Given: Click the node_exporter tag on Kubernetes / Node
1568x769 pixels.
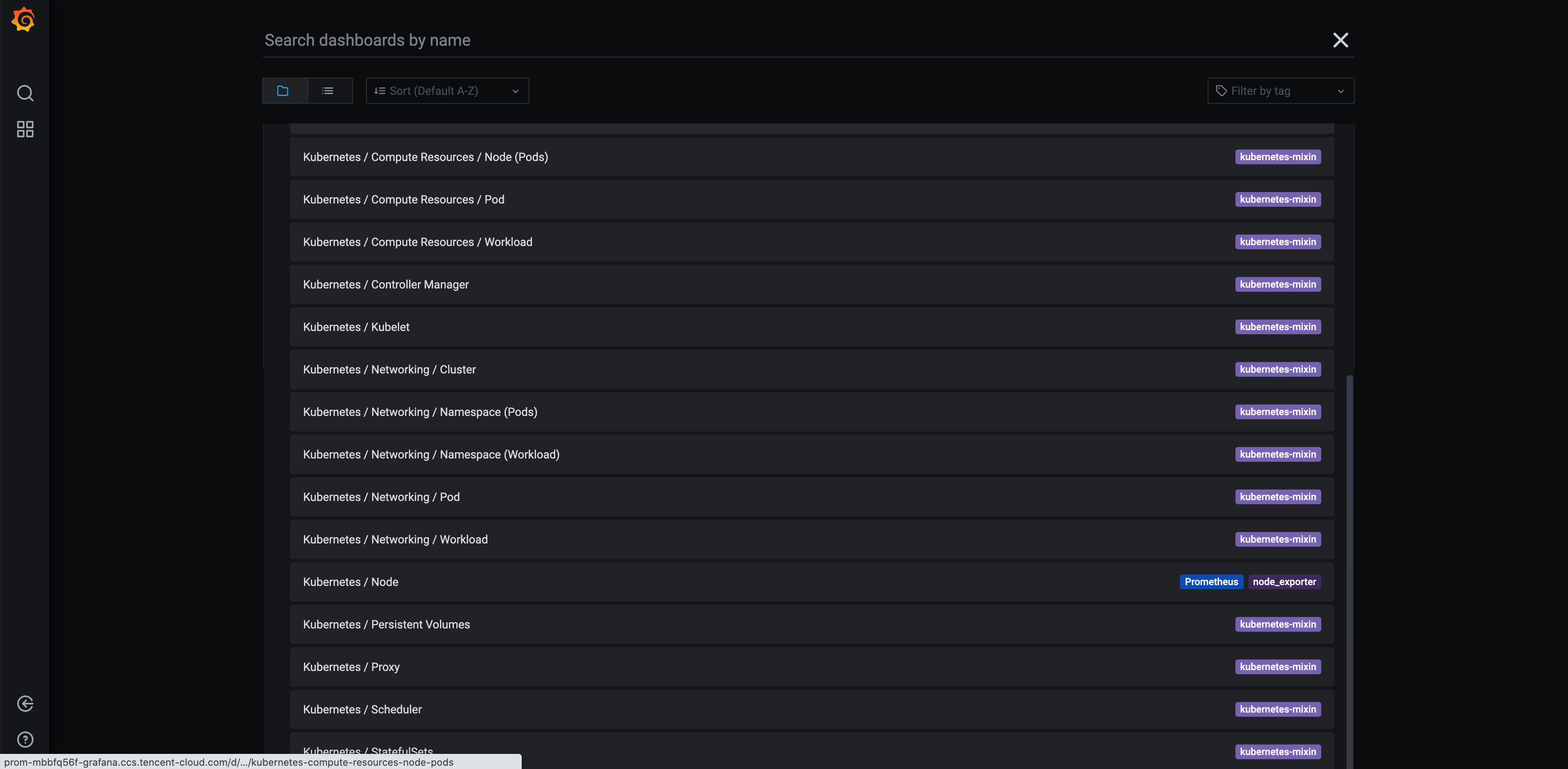Looking at the screenshot, I should (x=1284, y=582).
